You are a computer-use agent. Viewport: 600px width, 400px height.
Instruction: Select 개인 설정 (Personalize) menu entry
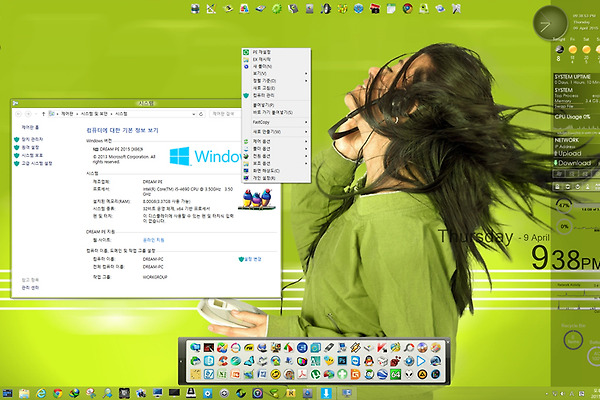point(265,178)
